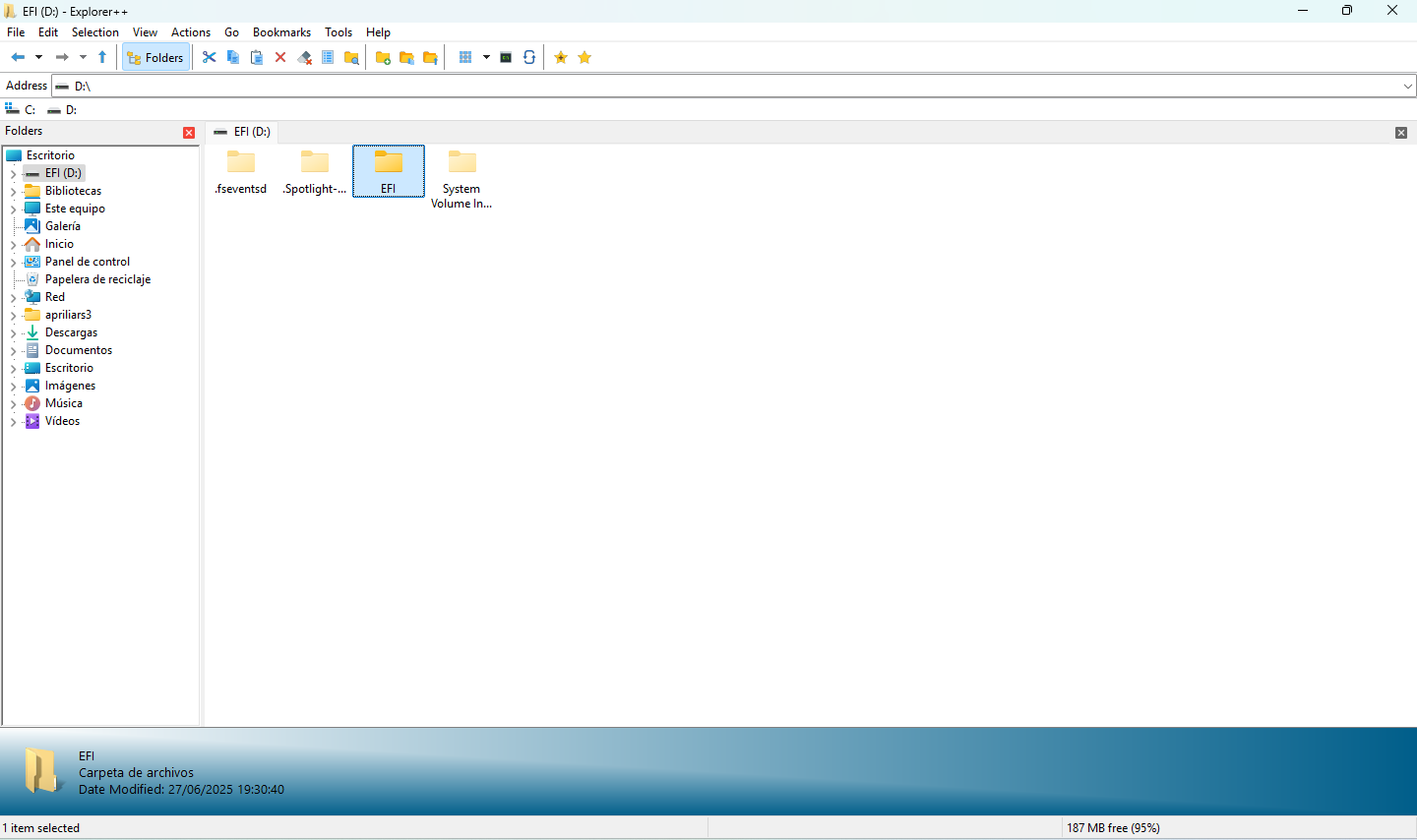Select the System Volume Information folder
This screenshot has height=840, width=1417.
(462, 178)
